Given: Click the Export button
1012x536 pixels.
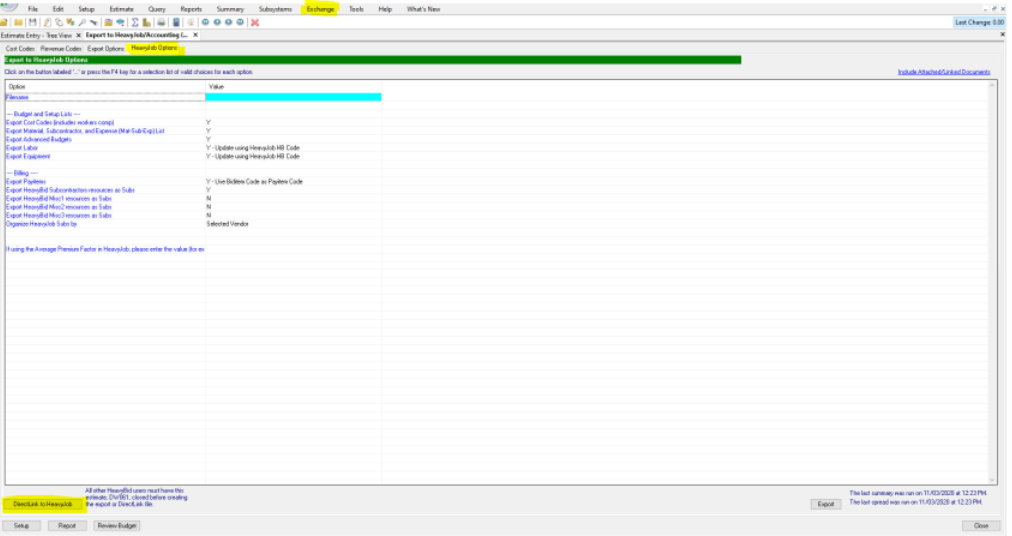Looking at the screenshot, I should (x=826, y=504).
